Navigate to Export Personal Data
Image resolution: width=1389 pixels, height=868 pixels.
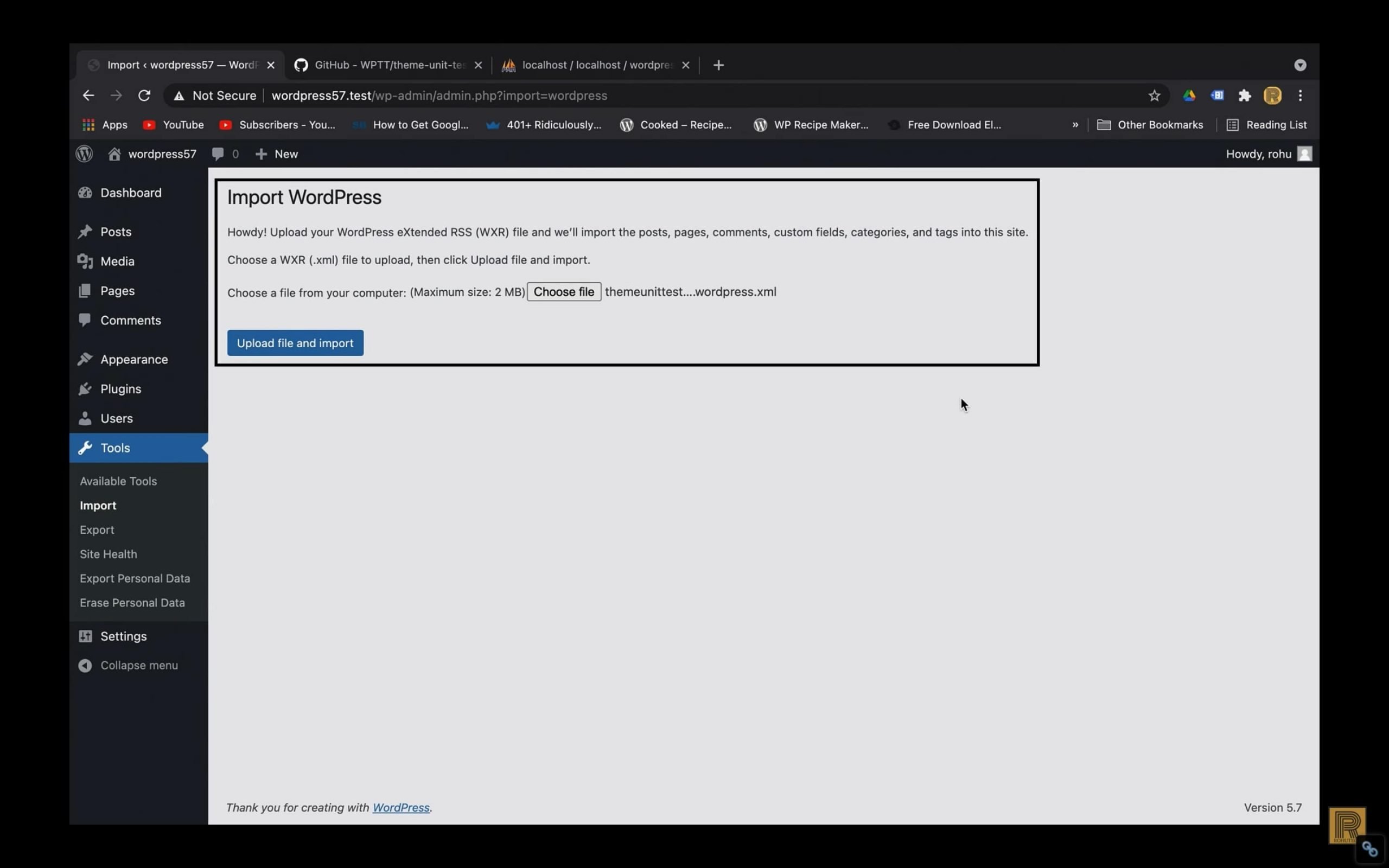(x=134, y=578)
